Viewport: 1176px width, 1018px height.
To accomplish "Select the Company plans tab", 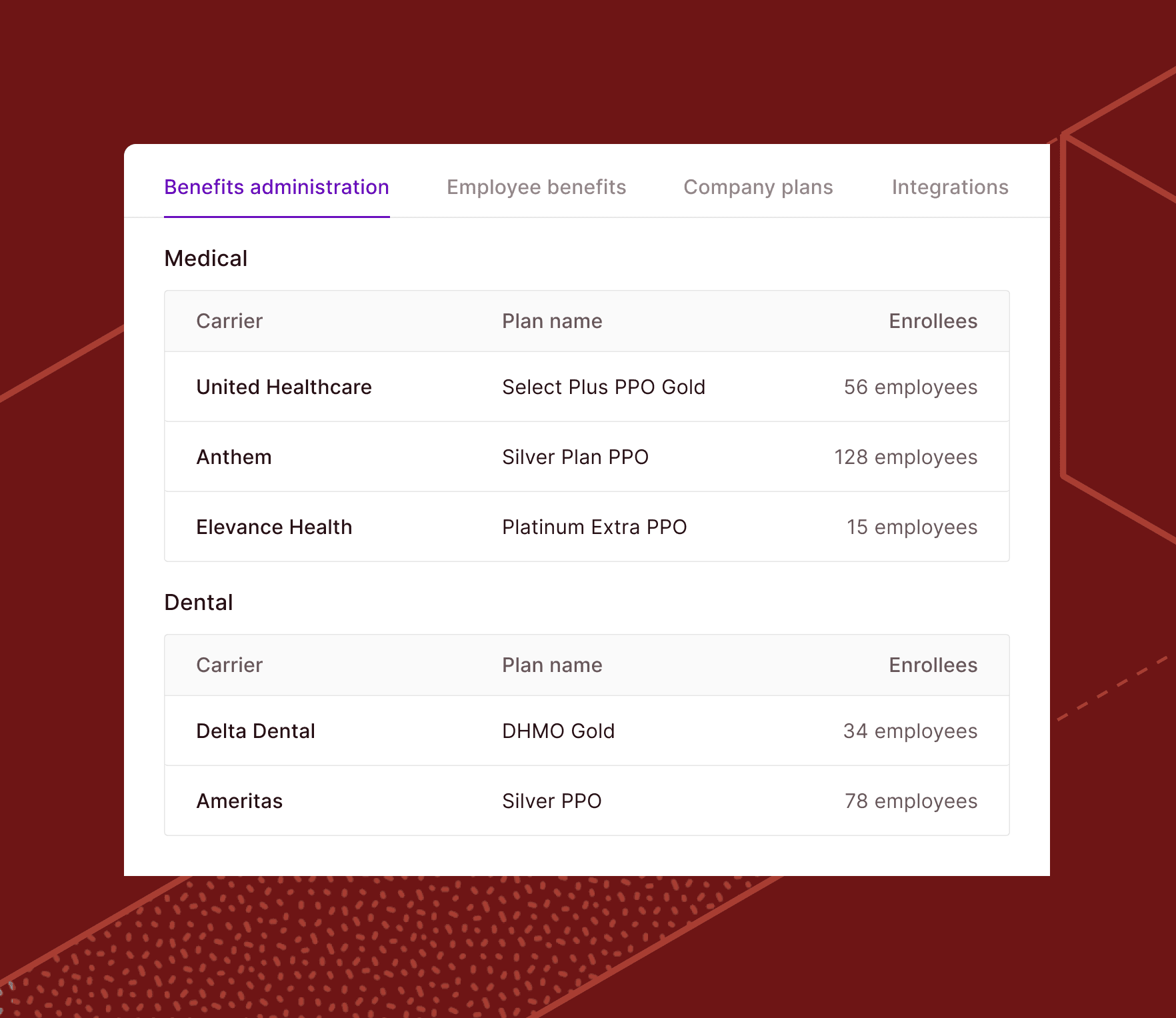I will coord(758,187).
